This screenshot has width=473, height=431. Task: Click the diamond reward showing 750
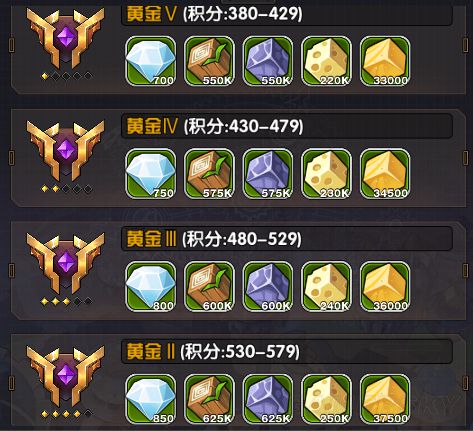tap(151, 174)
